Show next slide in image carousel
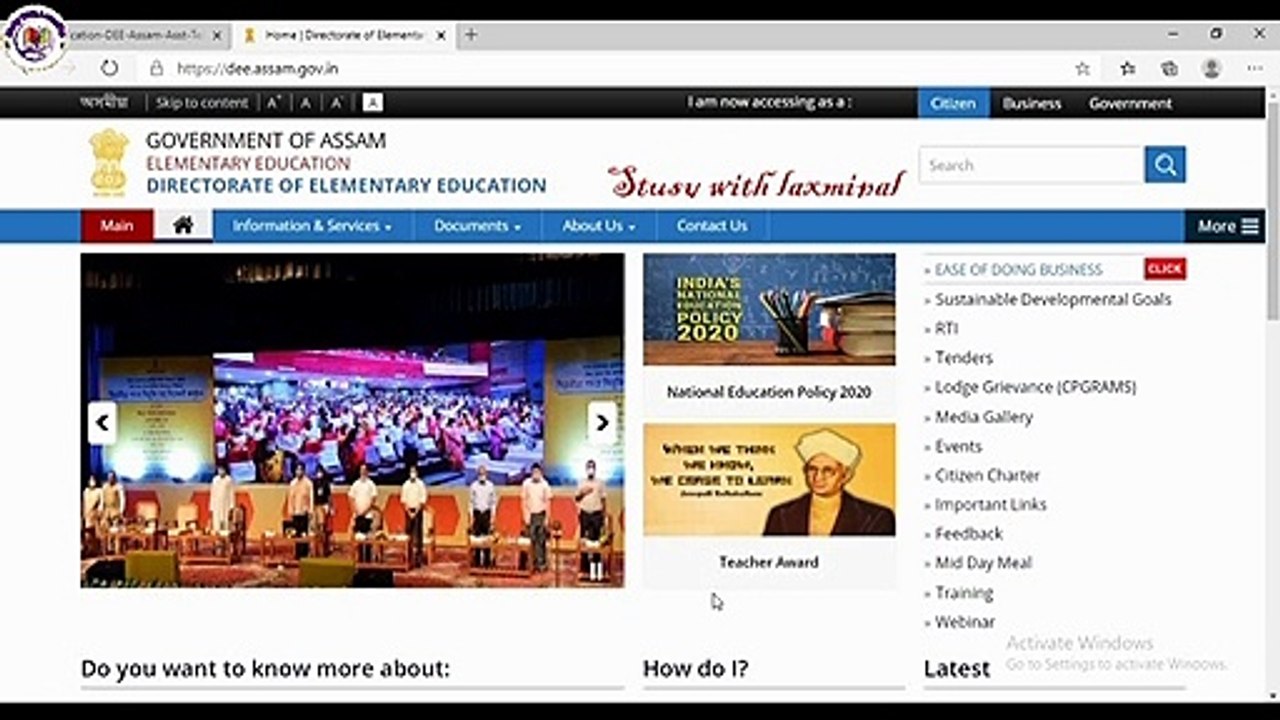 602,423
